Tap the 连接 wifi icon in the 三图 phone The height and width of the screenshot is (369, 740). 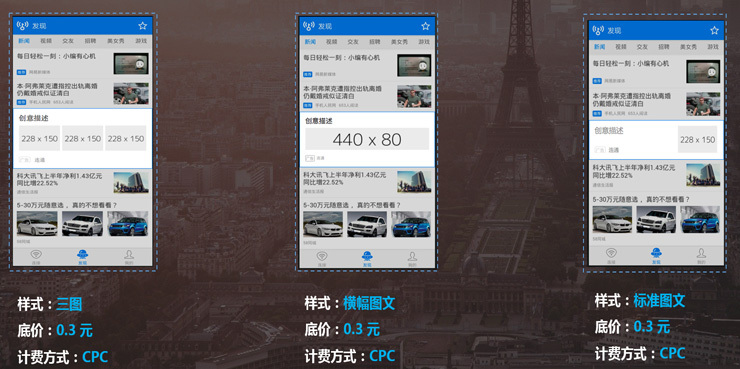click(x=36, y=255)
